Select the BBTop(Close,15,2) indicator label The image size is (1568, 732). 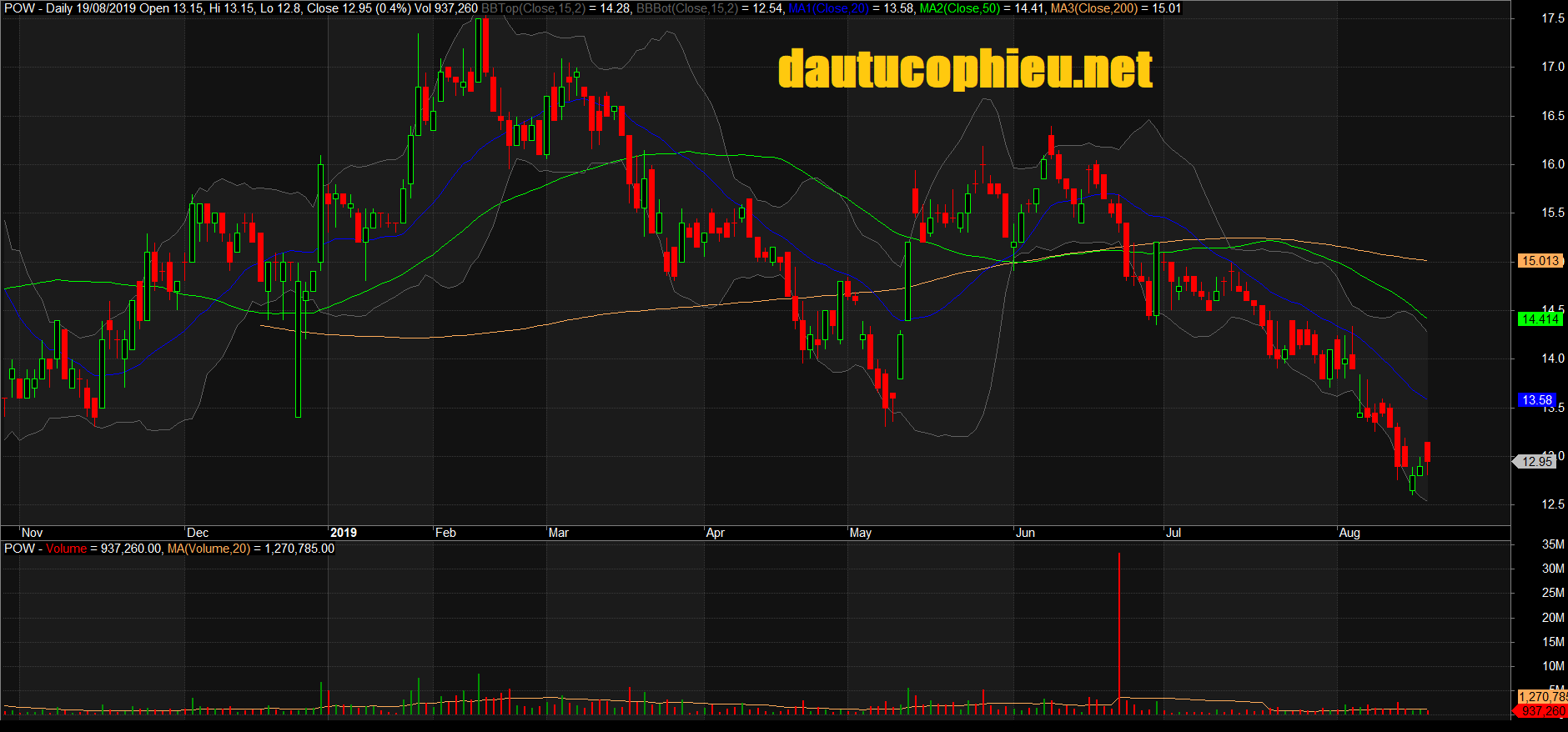tap(533, 8)
